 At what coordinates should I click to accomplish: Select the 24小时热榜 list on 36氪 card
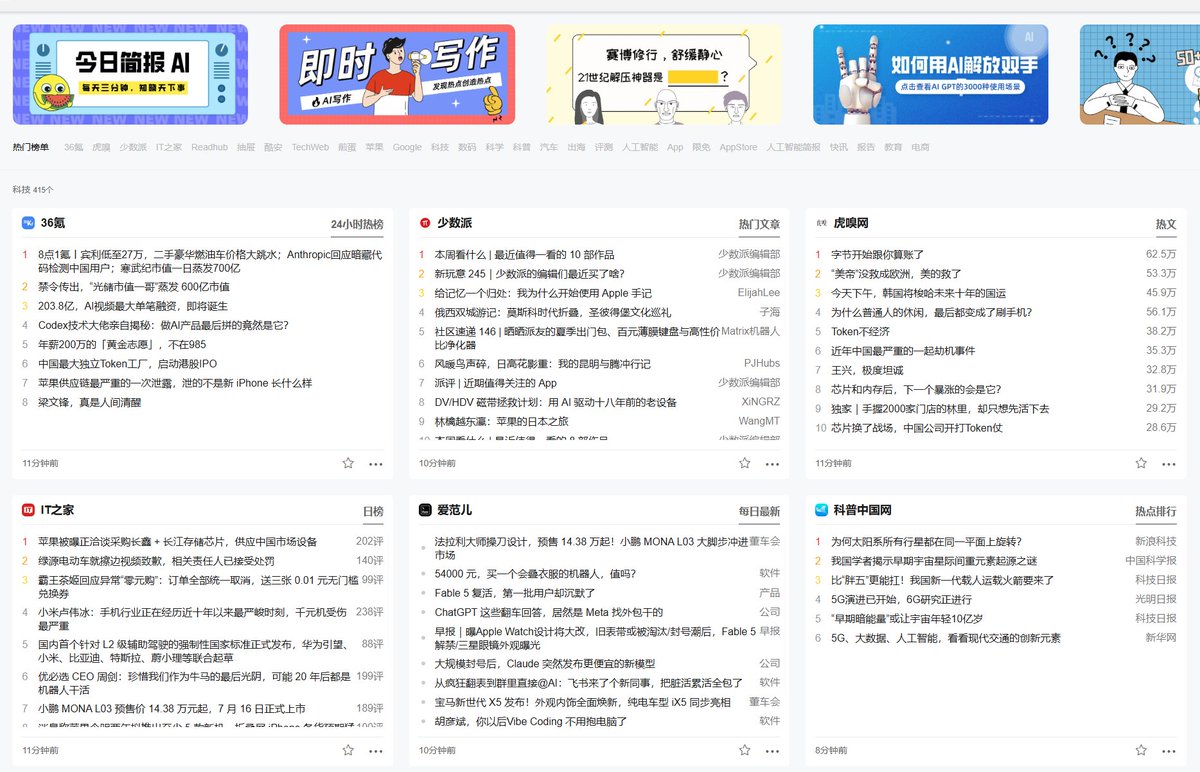(x=357, y=224)
